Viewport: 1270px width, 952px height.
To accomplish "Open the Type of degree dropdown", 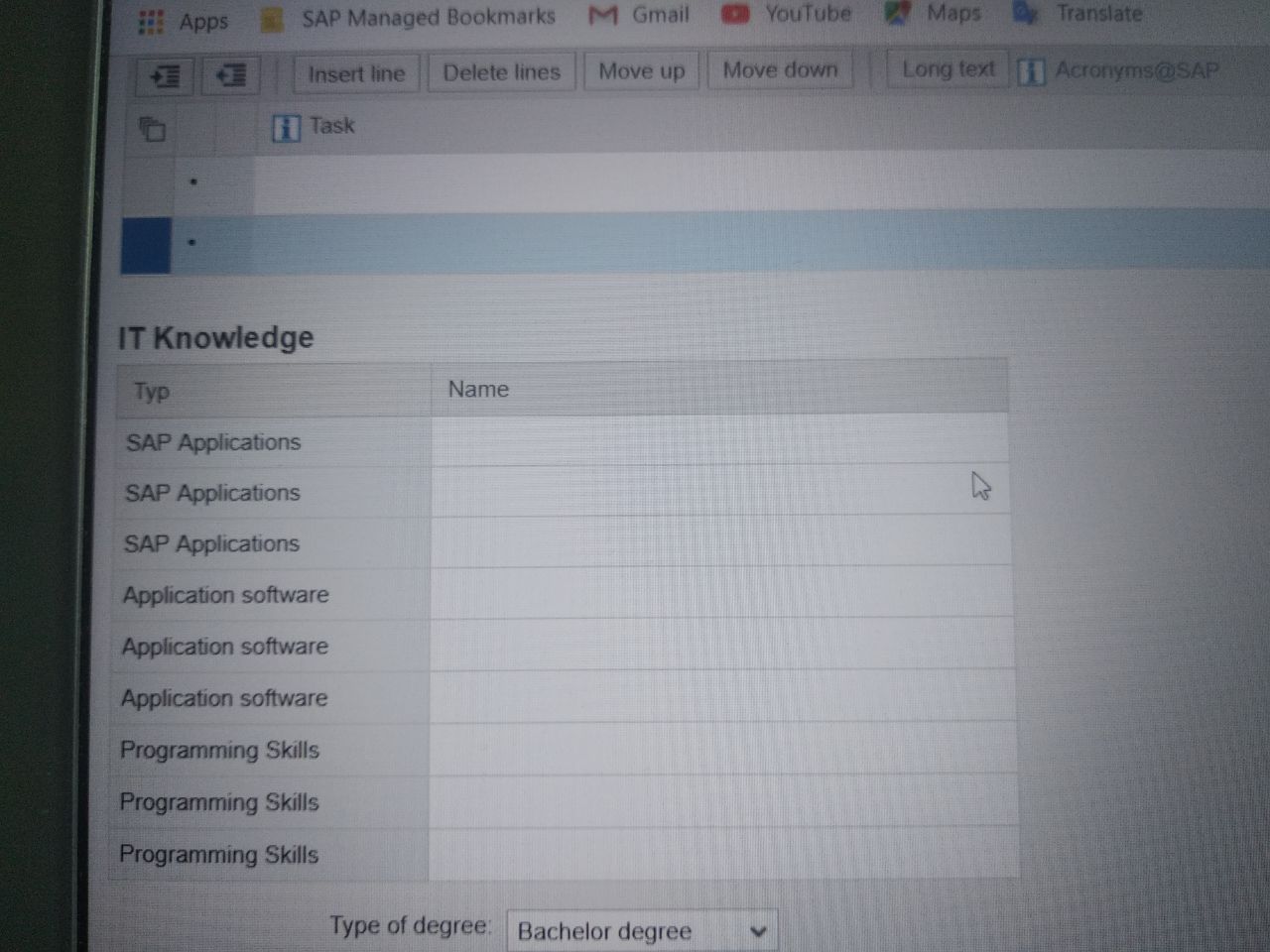I will click(642, 931).
